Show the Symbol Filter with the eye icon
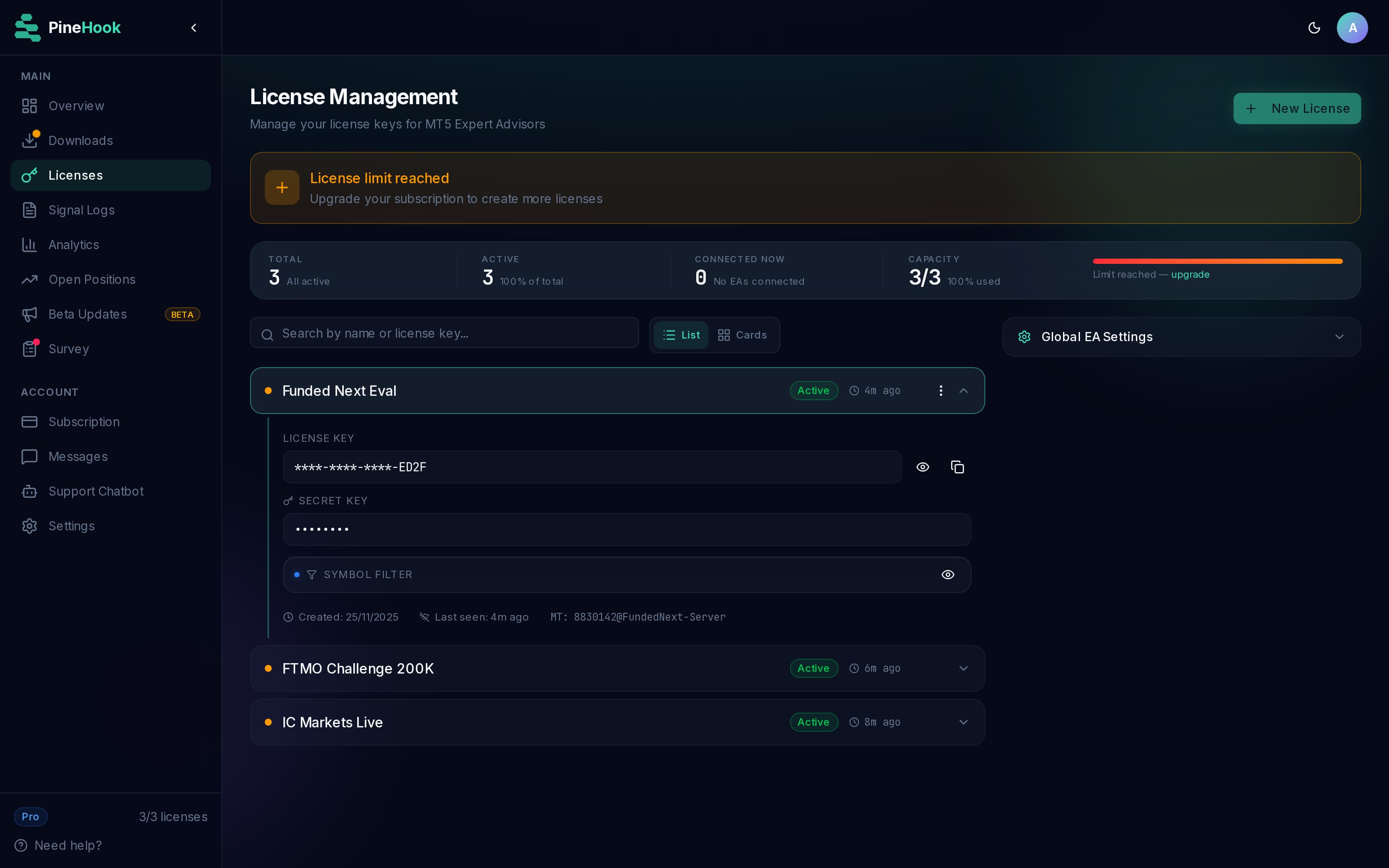Viewport: 1389px width, 868px height. (948, 575)
